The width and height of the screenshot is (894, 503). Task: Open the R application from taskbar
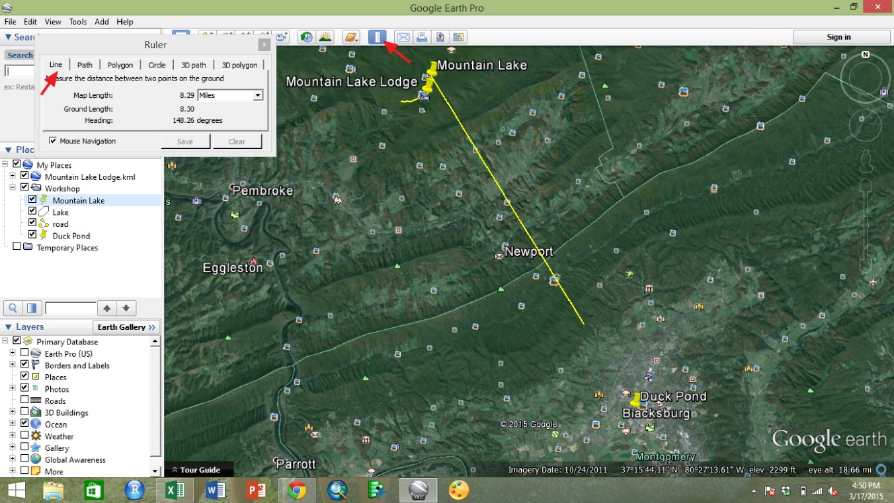(135, 490)
